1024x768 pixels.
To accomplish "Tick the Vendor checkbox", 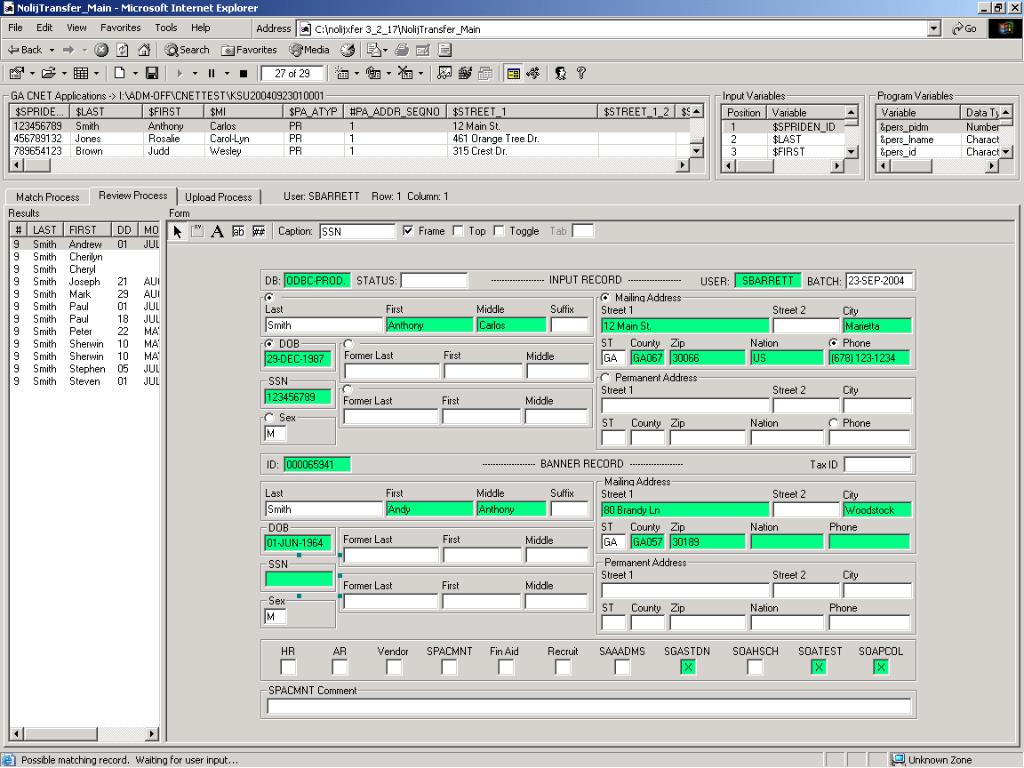I will point(394,667).
